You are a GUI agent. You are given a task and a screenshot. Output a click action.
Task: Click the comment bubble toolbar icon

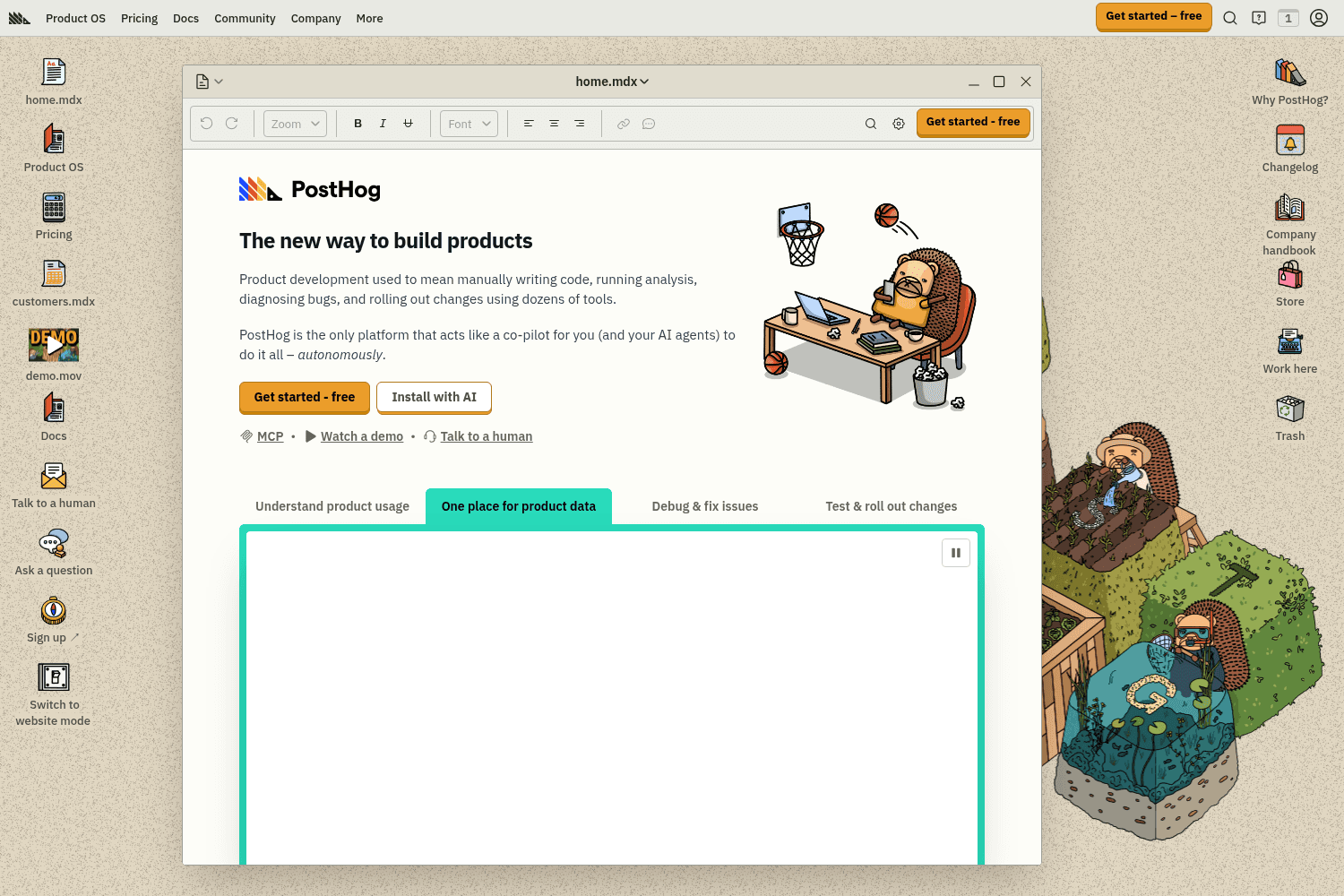point(649,124)
